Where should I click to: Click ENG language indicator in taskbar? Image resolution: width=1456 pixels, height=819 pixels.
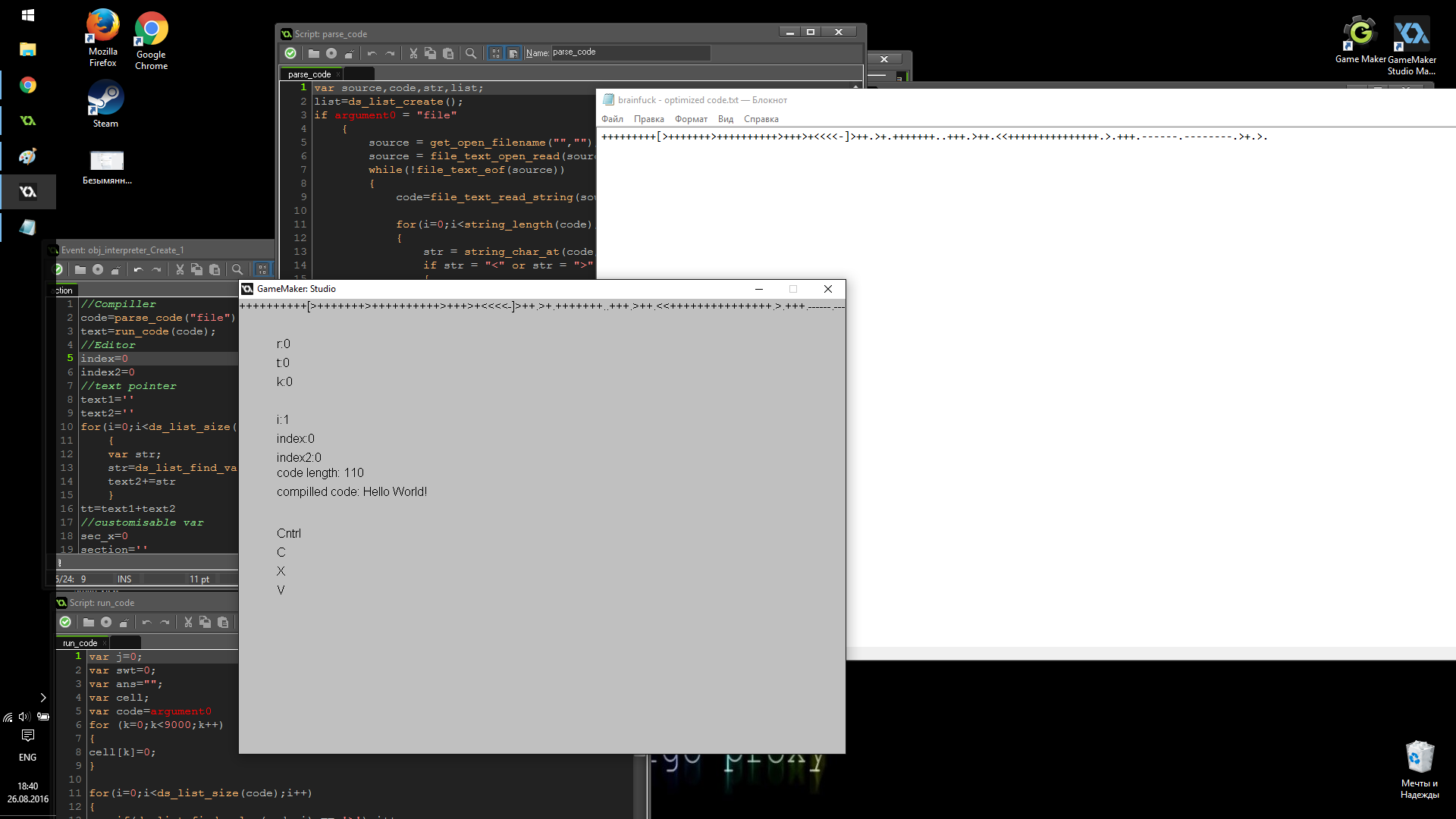coord(27,758)
